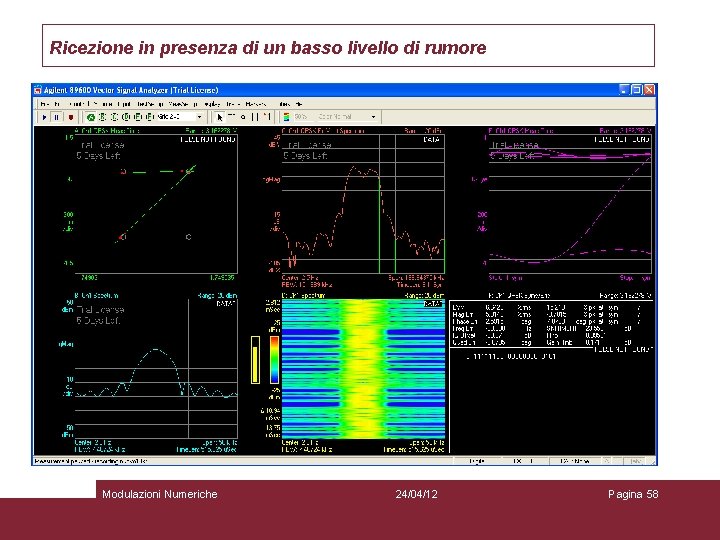The image size is (720, 540).
Task: Select the green active trace A button
Action: pyautogui.click(x=91, y=117)
